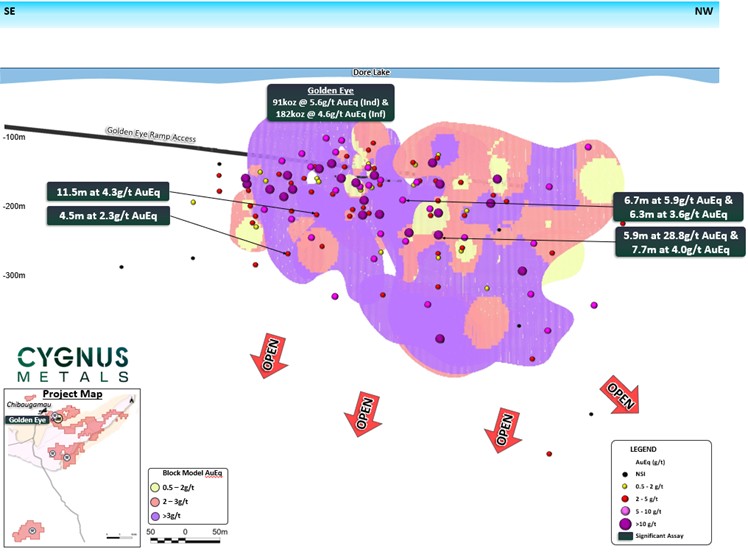Click the 4.5m at 2.3g/t AuEq label

109,214
